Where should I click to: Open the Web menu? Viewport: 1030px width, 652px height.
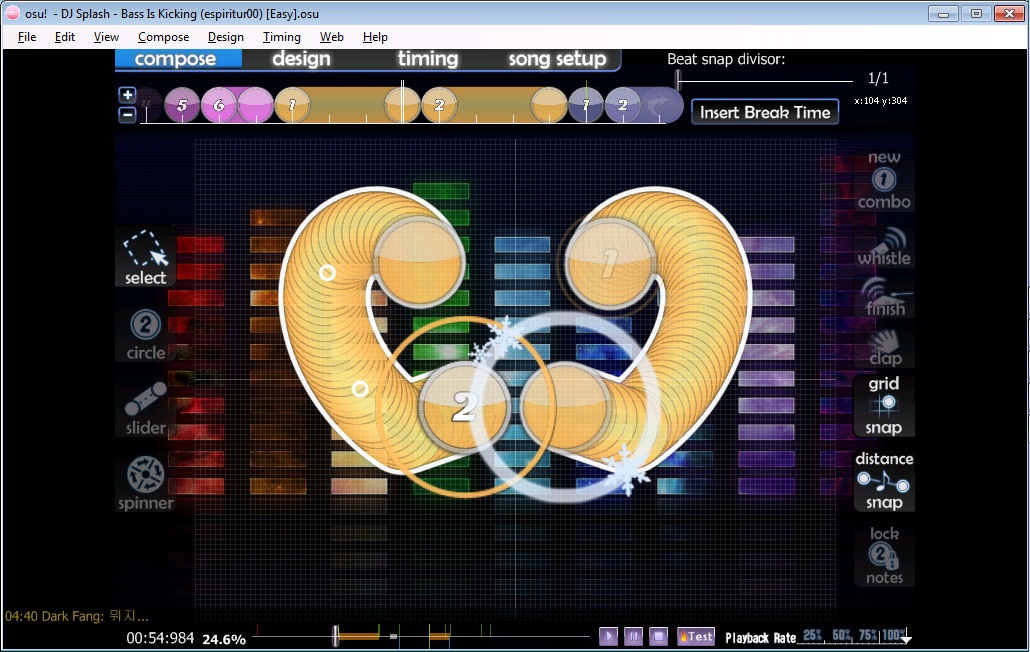coord(332,37)
